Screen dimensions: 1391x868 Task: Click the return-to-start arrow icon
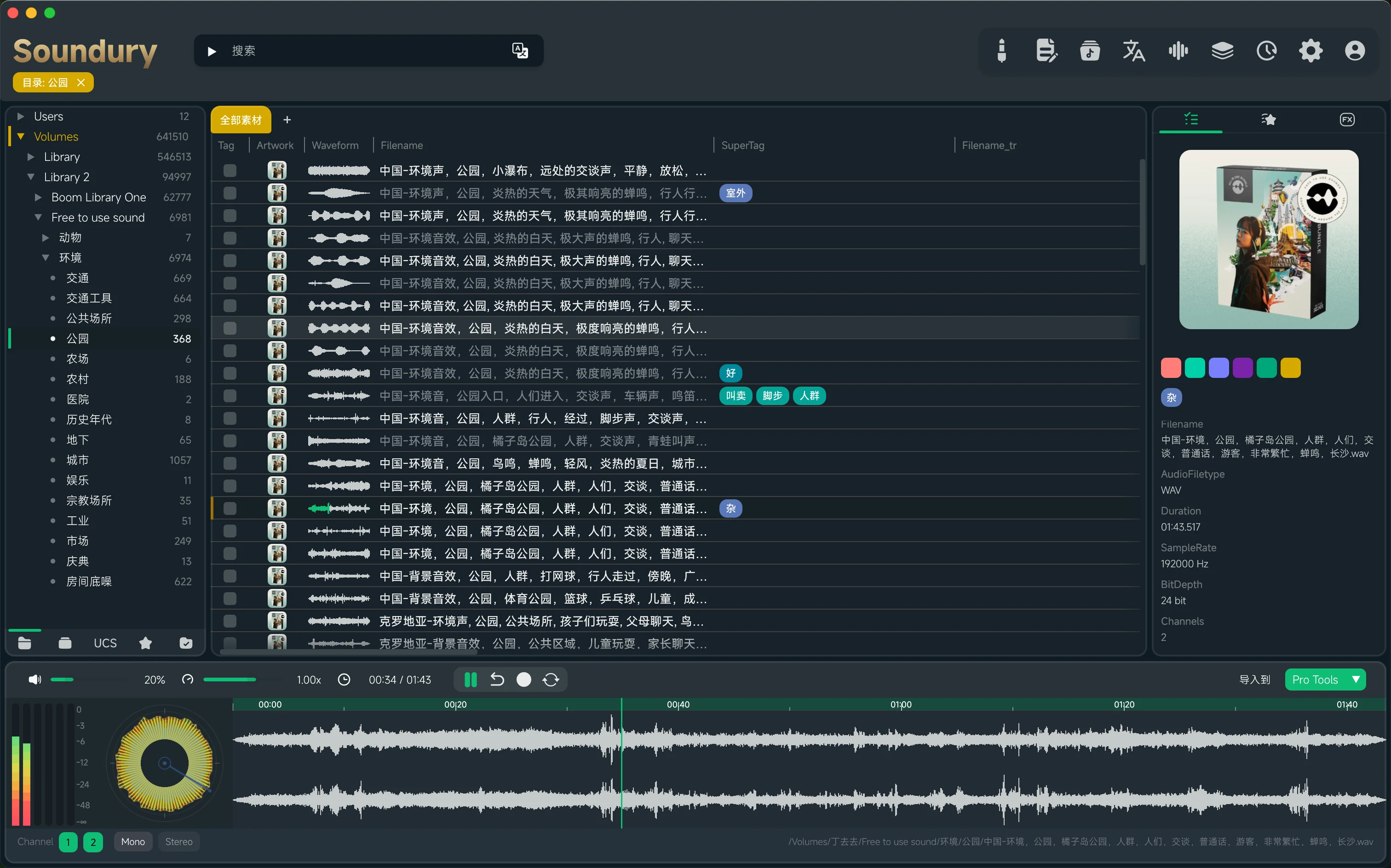[x=497, y=680]
